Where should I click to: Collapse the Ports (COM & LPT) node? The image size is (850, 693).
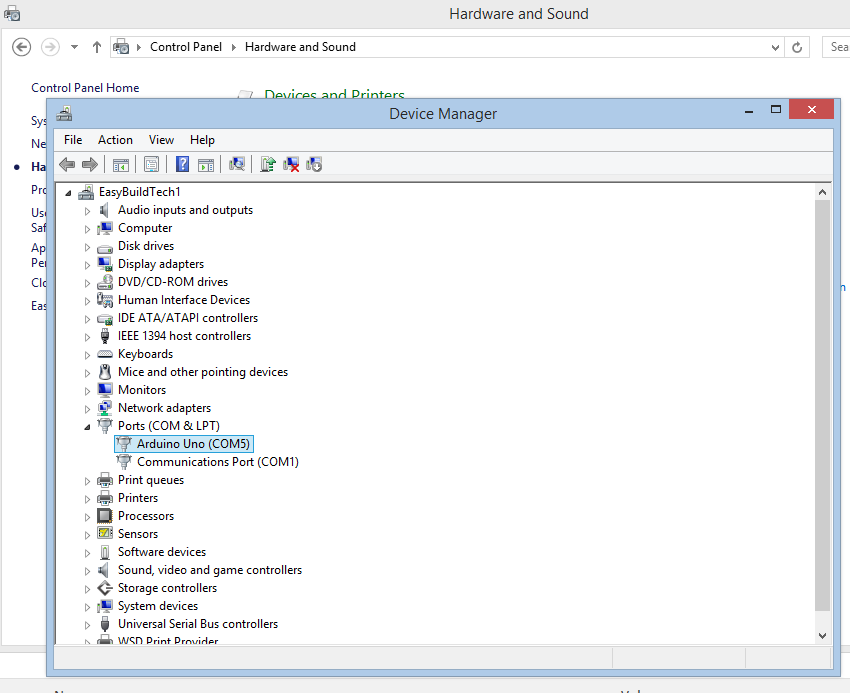88,426
